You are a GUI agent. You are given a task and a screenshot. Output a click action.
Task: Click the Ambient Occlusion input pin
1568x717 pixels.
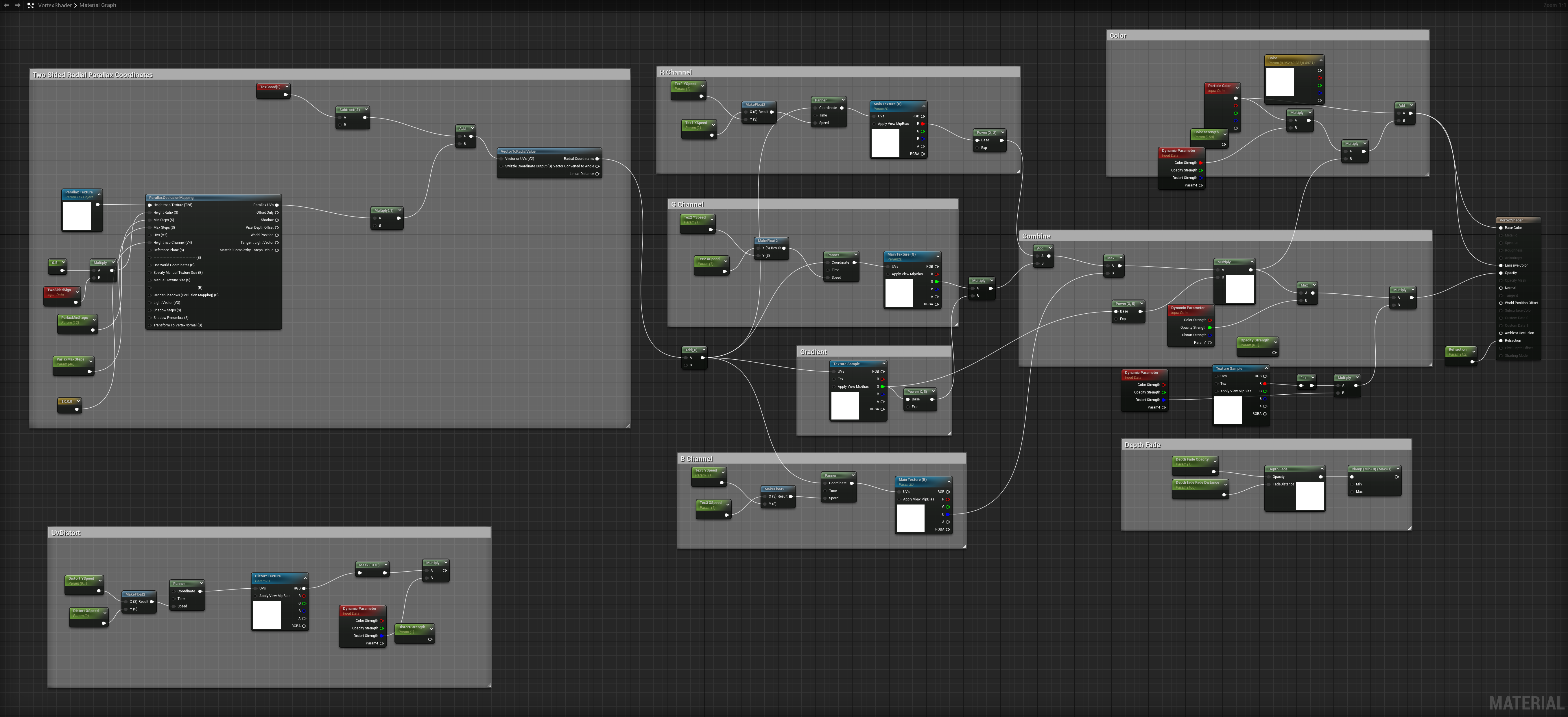1501,333
